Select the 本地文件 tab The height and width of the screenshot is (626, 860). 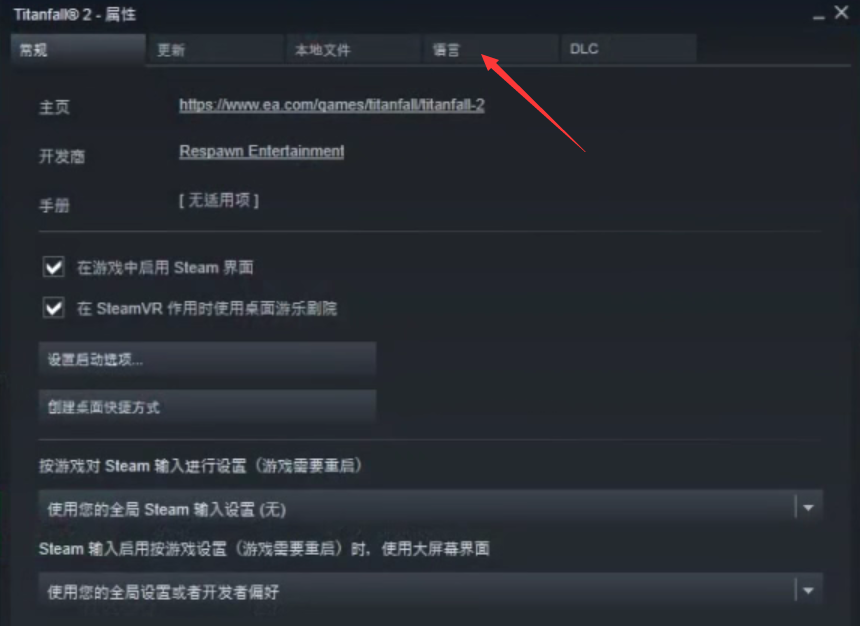click(353, 50)
